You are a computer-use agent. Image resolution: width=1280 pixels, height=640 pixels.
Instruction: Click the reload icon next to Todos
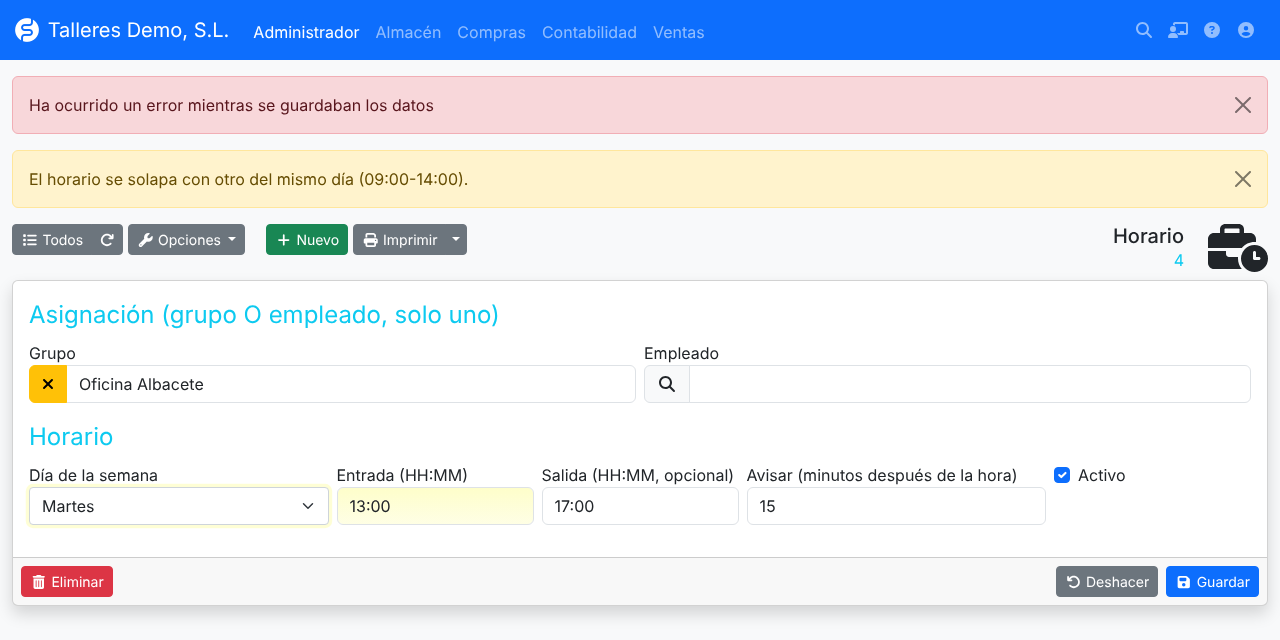click(107, 240)
